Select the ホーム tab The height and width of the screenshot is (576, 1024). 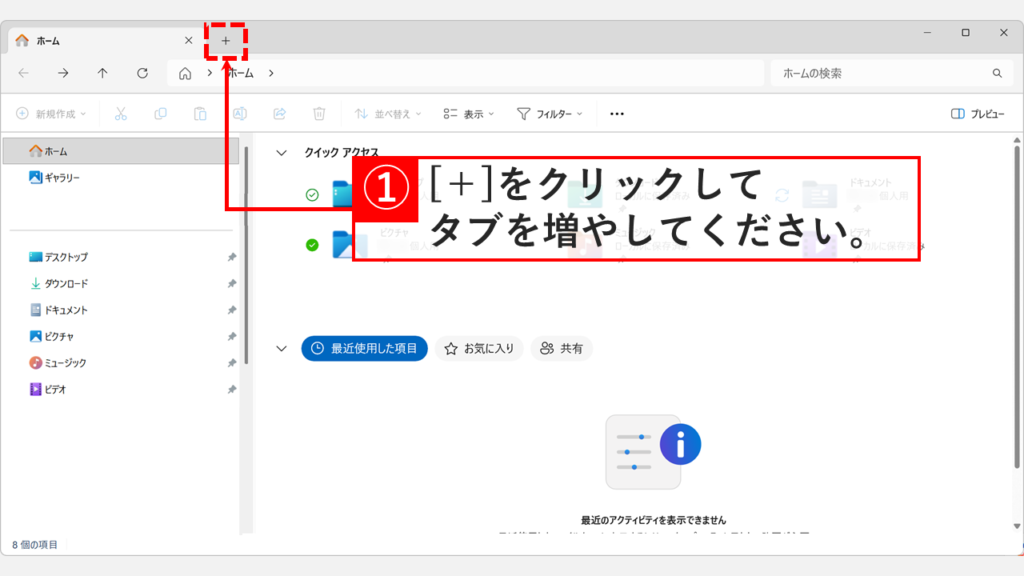pos(104,40)
